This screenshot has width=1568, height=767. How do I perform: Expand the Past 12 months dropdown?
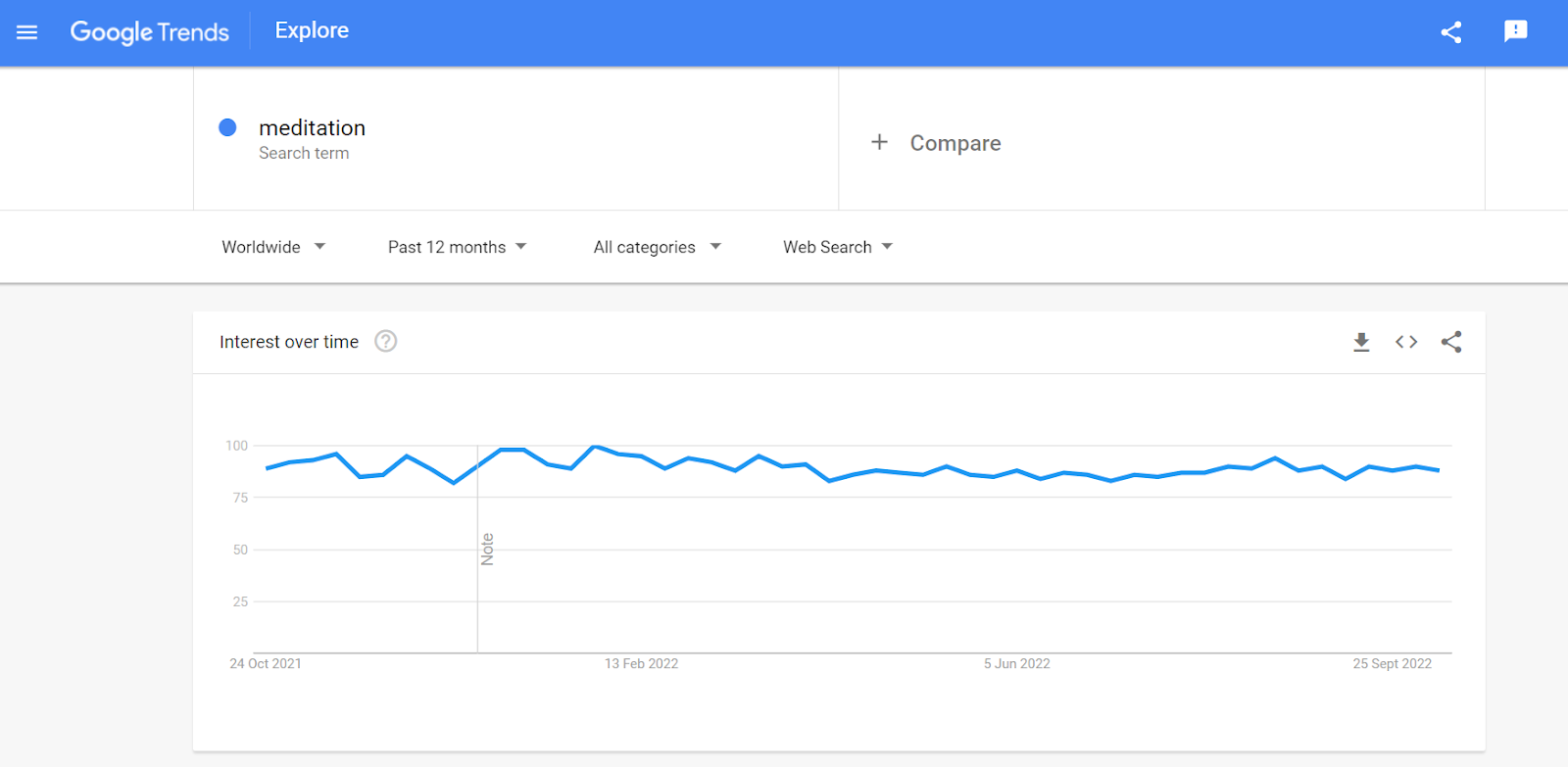pyautogui.click(x=457, y=247)
